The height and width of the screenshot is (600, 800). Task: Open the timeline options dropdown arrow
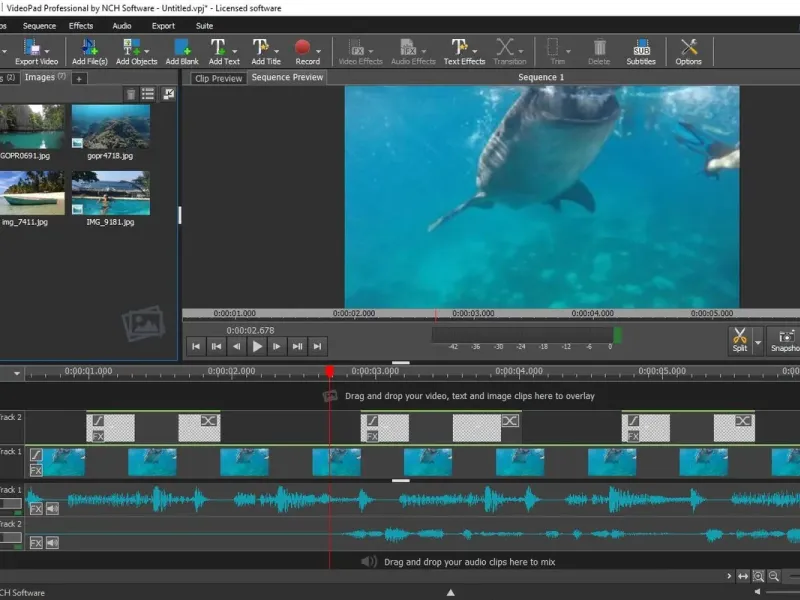(17, 373)
